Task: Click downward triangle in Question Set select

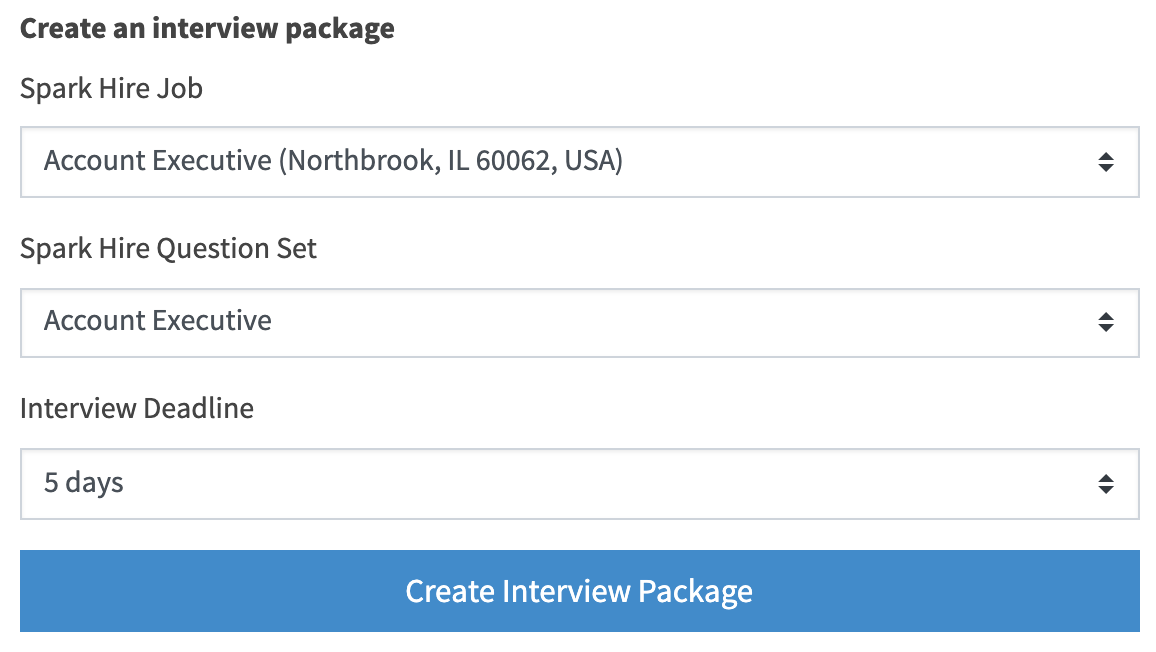Action: point(1105,328)
